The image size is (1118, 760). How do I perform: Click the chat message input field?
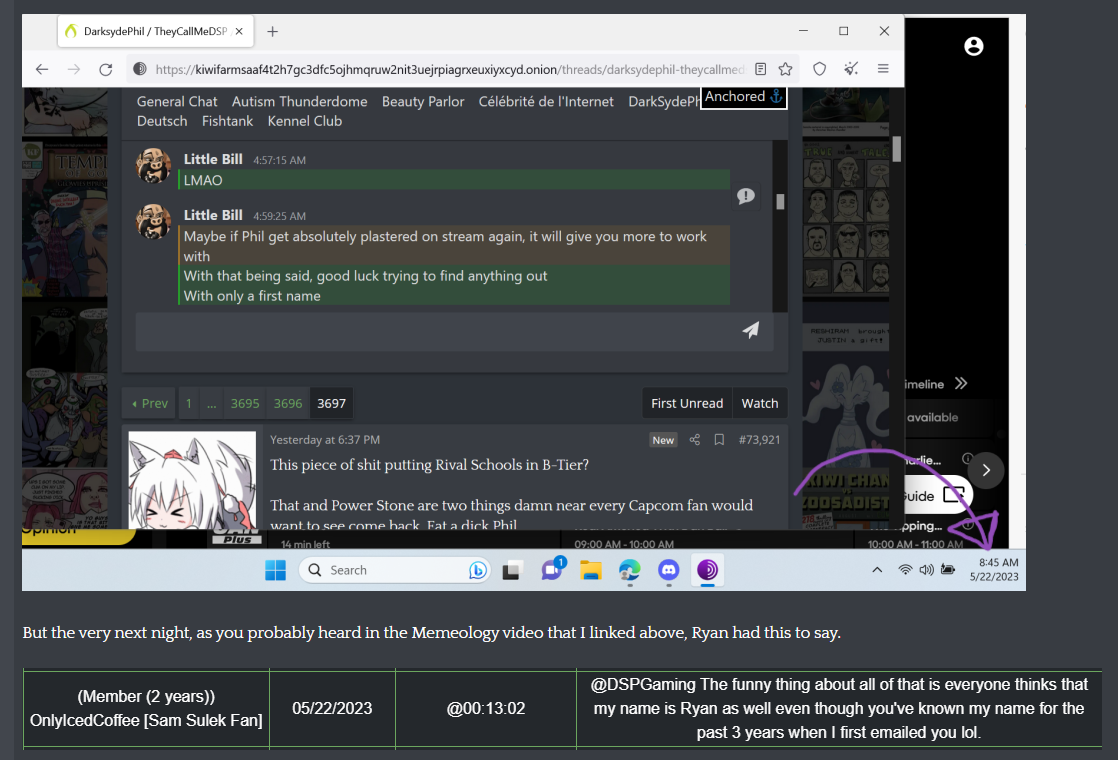tap(430, 330)
